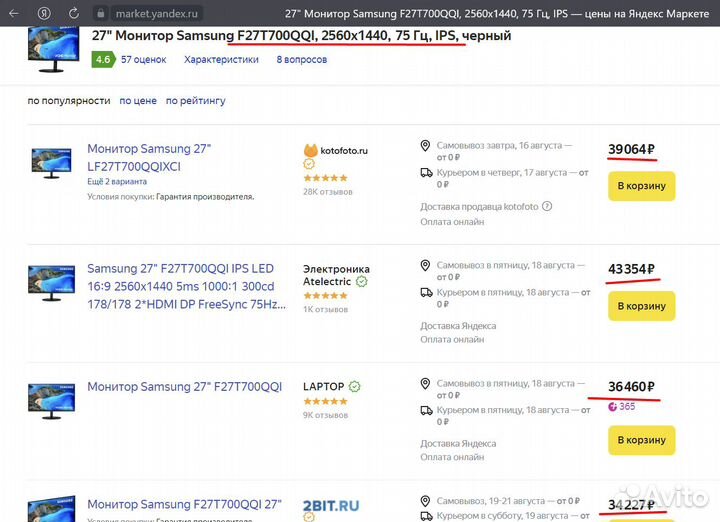Viewport: 720px width, 522px height.
Task: Add LAPTOP offer for 36 460 ₽ to cart
Action: (x=641, y=440)
